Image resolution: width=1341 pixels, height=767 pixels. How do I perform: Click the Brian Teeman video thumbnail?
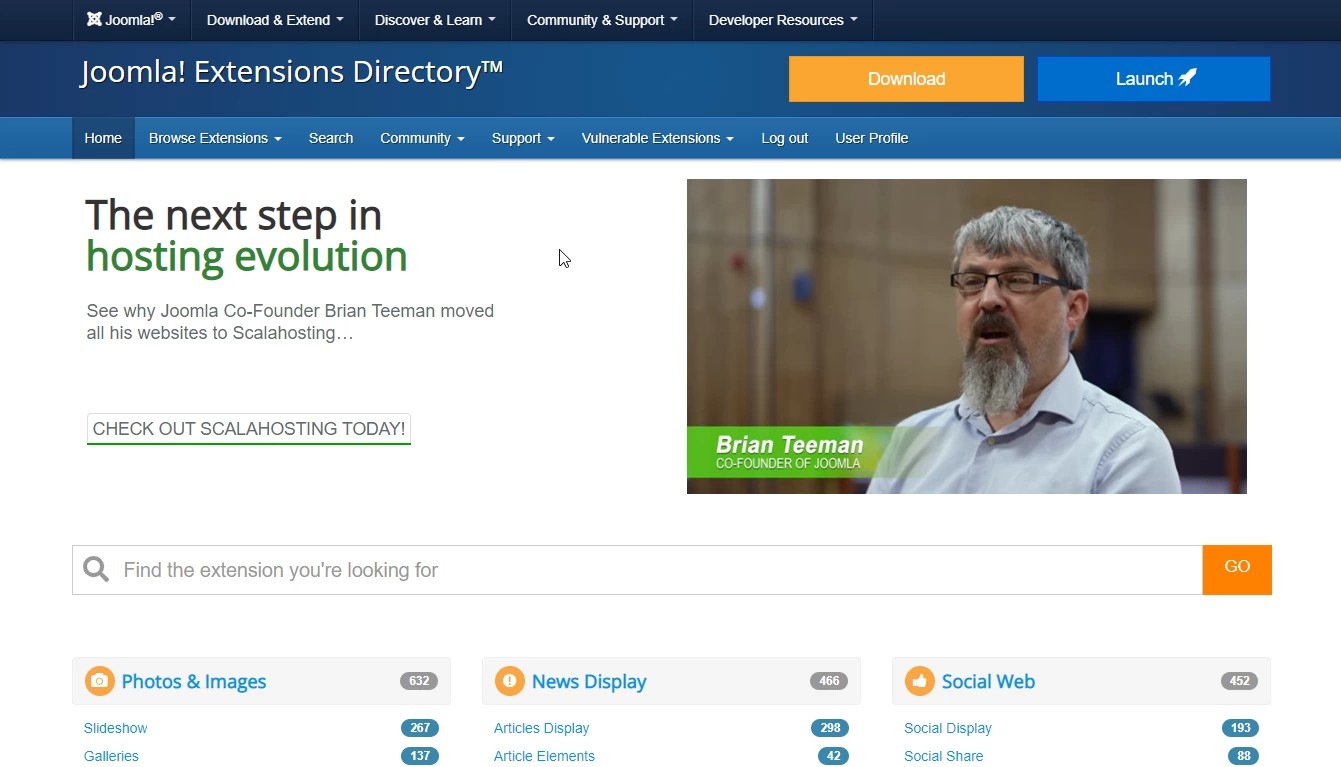[x=967, y=336]
